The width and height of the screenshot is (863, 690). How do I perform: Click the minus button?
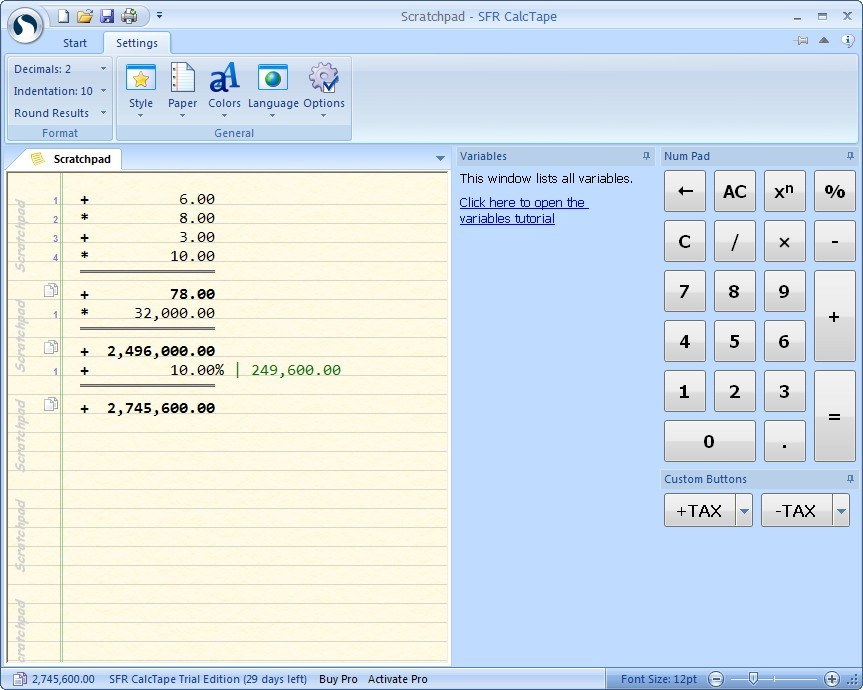tap(834, 241)
